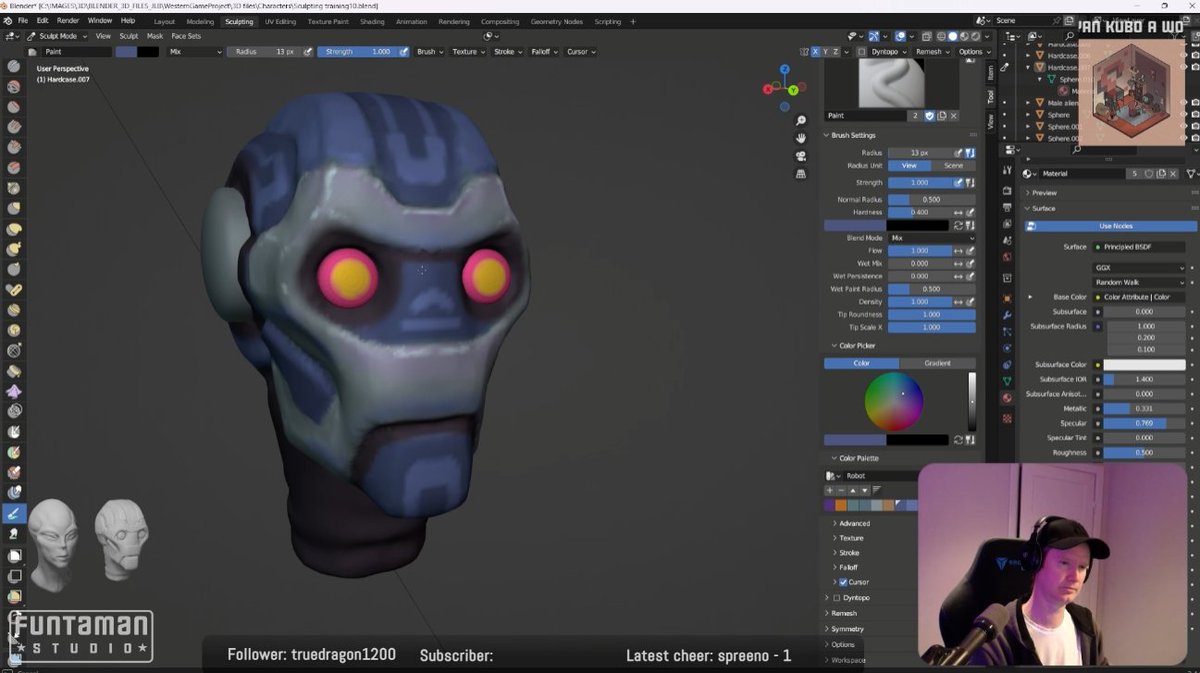1200x673 pixels.
Task: Click the color wheel in Color Picker
Action: 894,401
